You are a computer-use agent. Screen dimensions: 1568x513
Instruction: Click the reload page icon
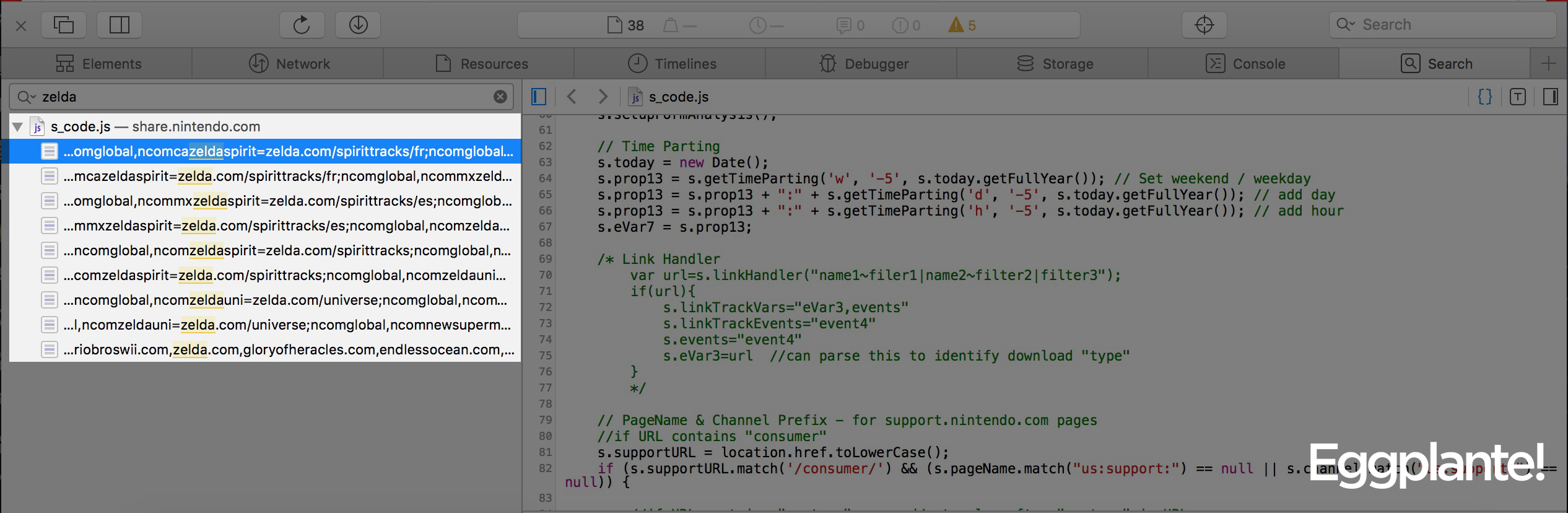pos(301,25)
